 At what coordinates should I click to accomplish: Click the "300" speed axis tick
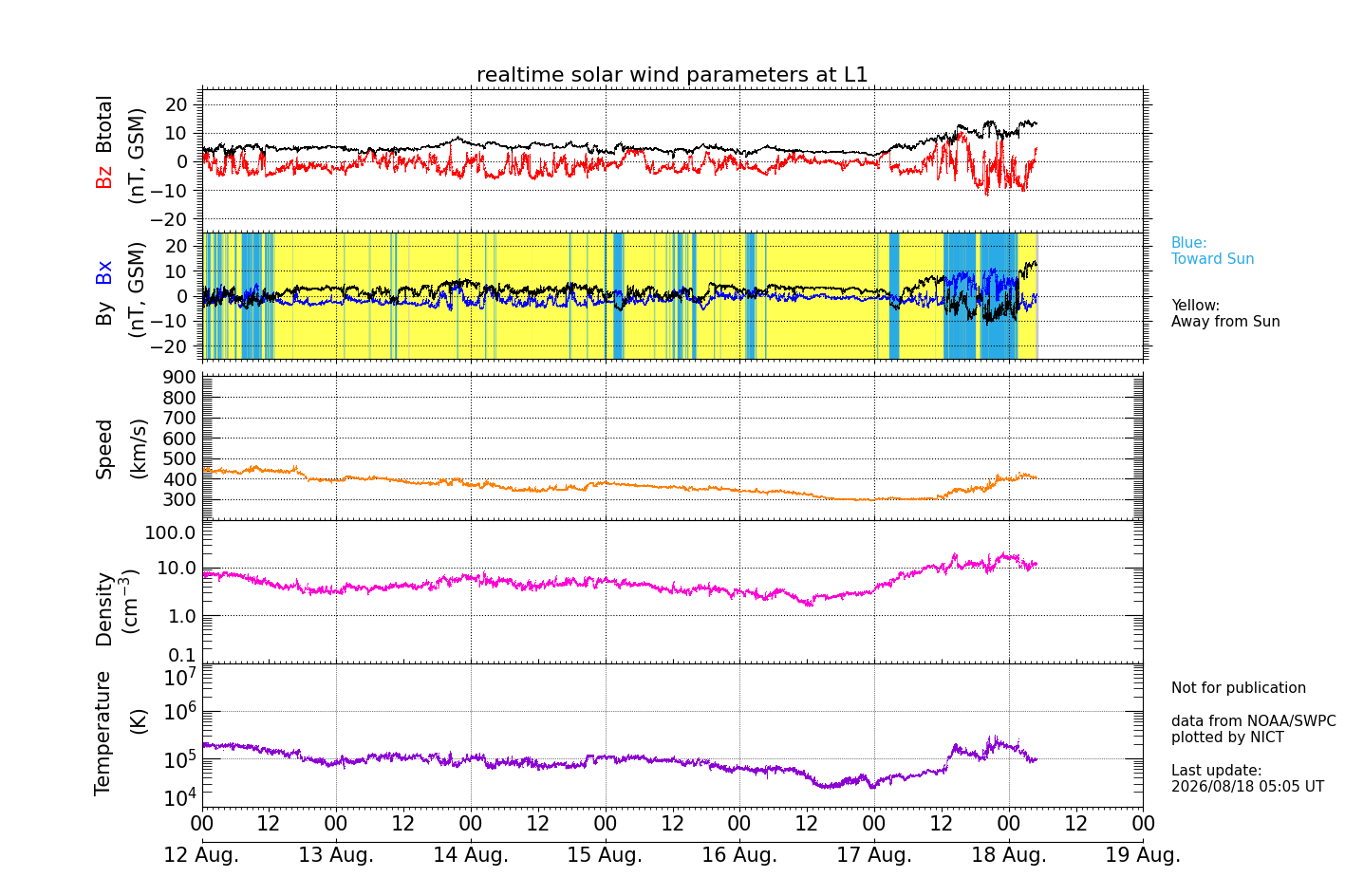click(180, 500)
